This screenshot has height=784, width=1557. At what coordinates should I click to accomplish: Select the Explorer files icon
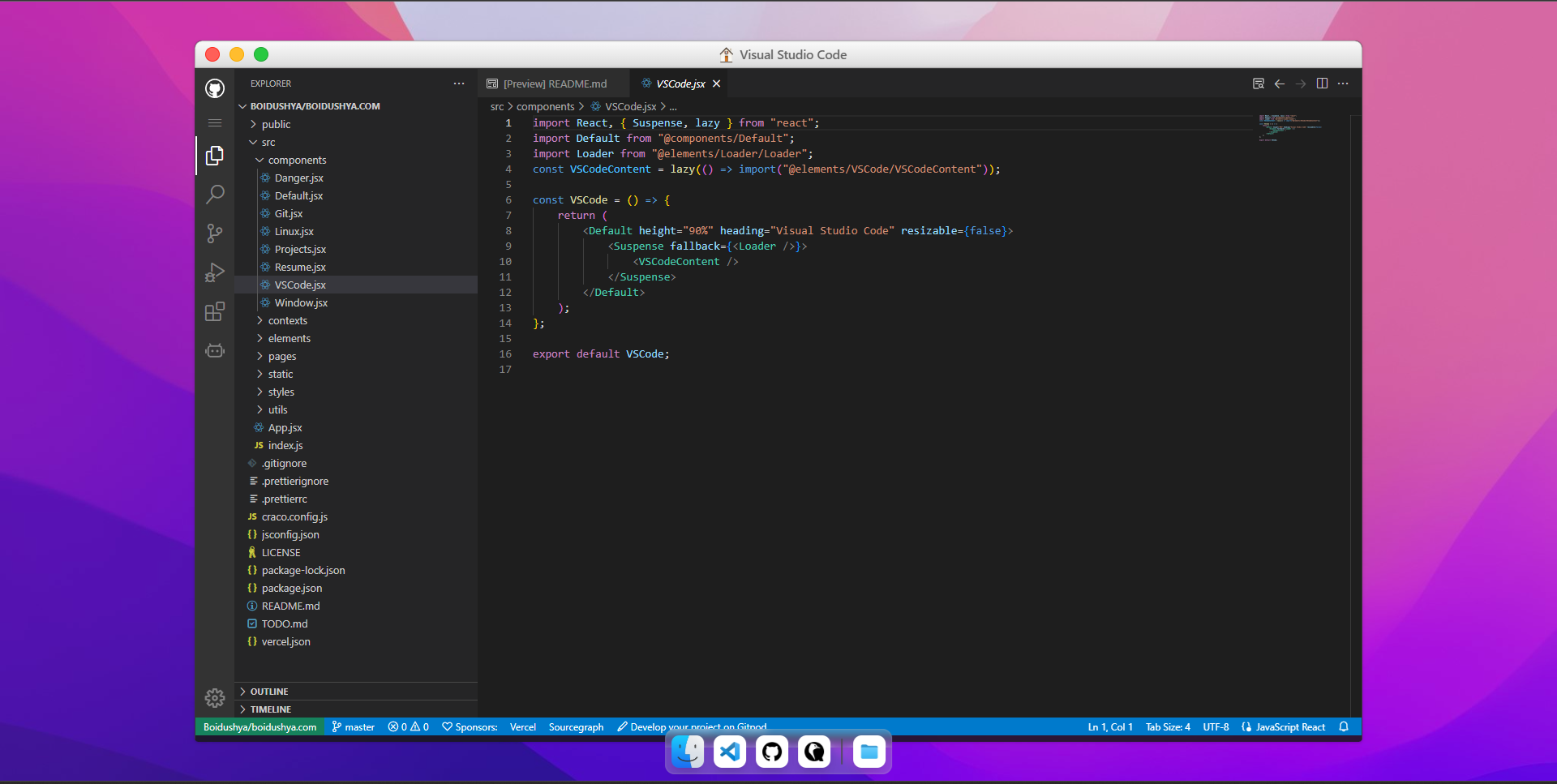coord(215,156)
